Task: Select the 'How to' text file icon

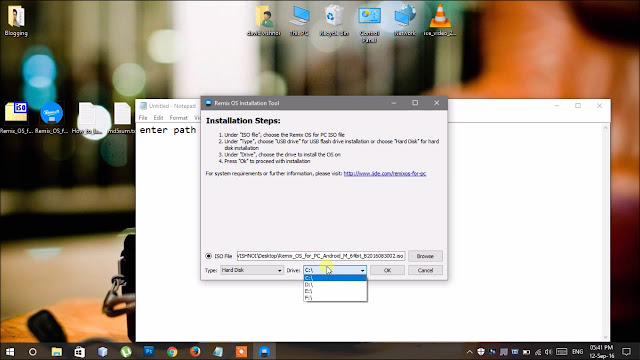Action: point(87,118)
